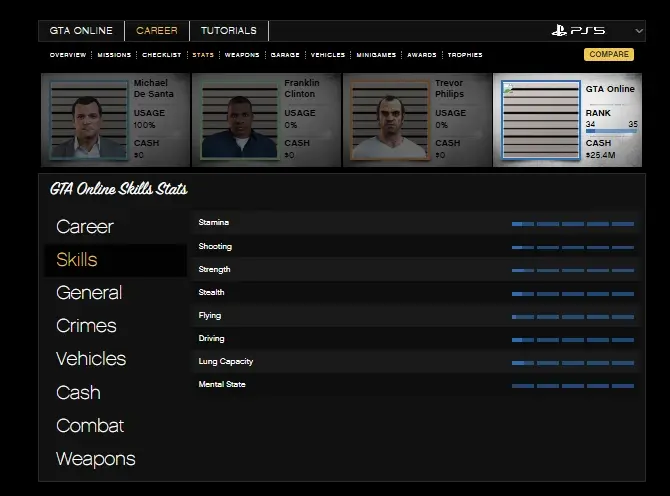Click the yellow Compare button
The image size is (670, 496).
click(x=609, y=54)
